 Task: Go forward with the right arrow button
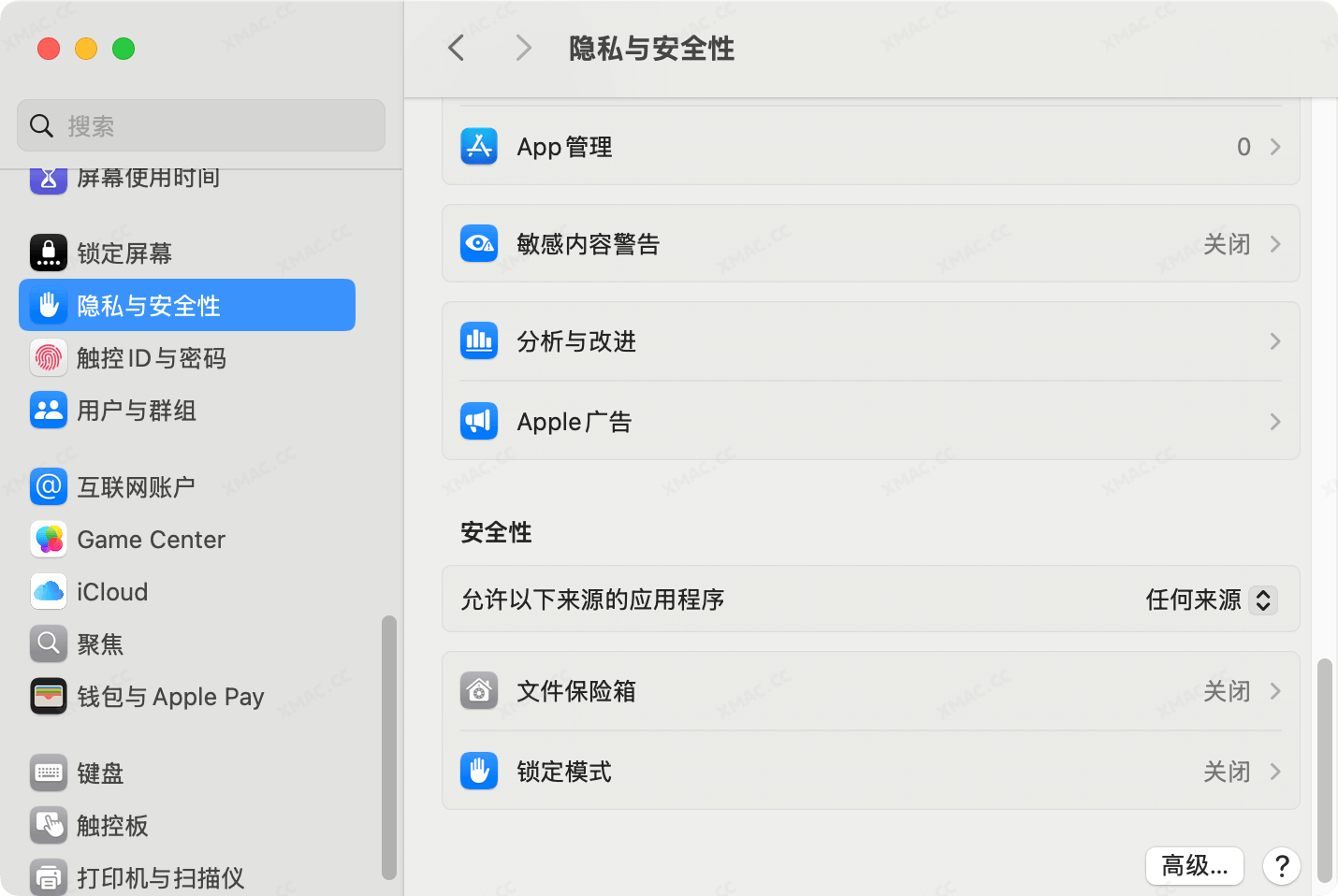point(524,48)
